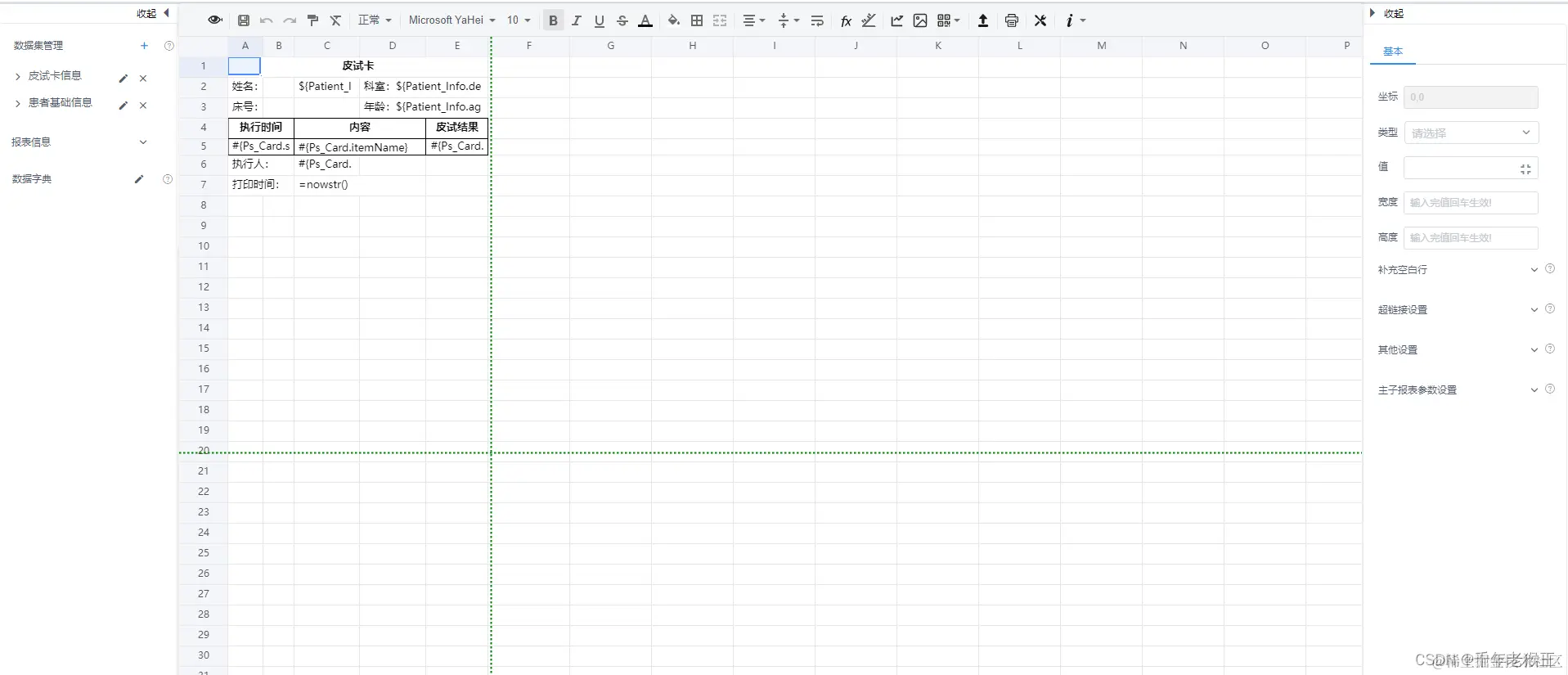Select the 皮试卡 title cell
Image resolution: width=1568 pixels, height=675 pixels.
358,66
